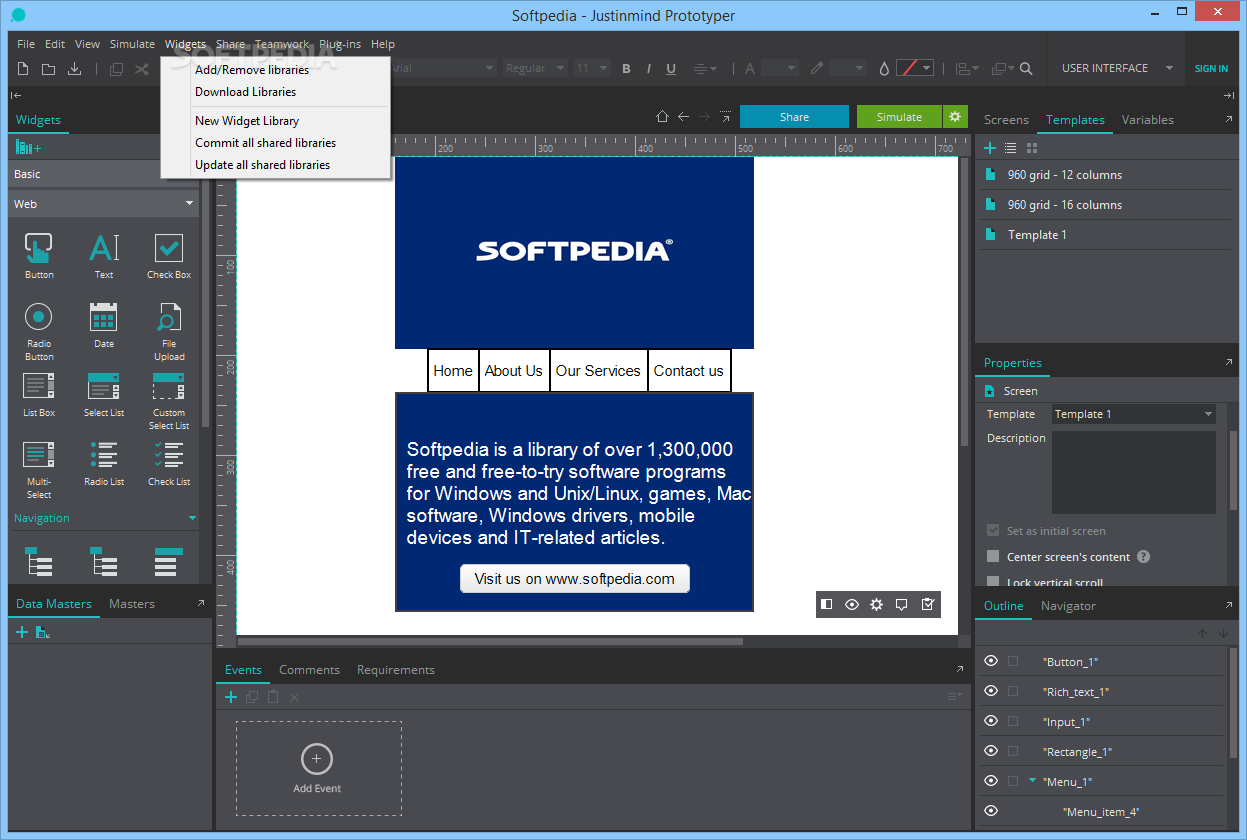Image resolution: width=1247 pixels, height=840 pixels.
Task: Click the save/download icon in the toolbar
Action: (x=75, y=69)
